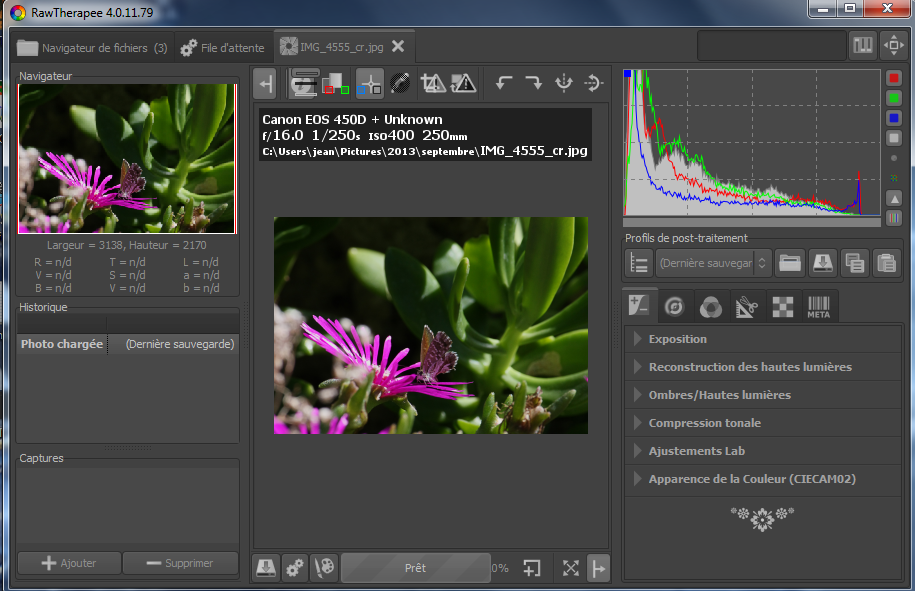Expand Ombres/Hautes lumières section
Image resolution: width=915 pixels, height=591 pixels.
(763, 395)
